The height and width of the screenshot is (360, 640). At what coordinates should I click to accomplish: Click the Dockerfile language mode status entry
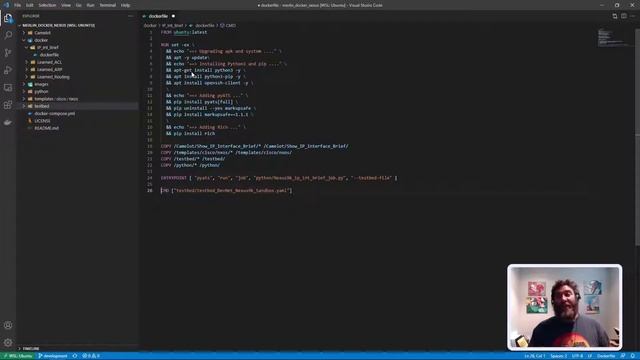tap(606, 356)
